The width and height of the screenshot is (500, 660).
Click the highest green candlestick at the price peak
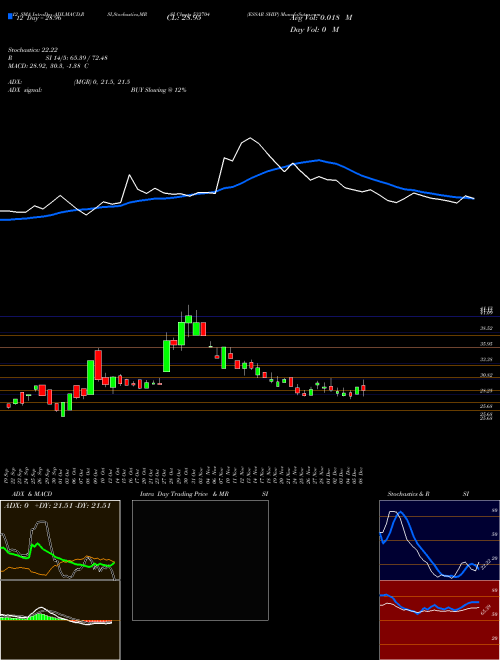tap(189, 319)
